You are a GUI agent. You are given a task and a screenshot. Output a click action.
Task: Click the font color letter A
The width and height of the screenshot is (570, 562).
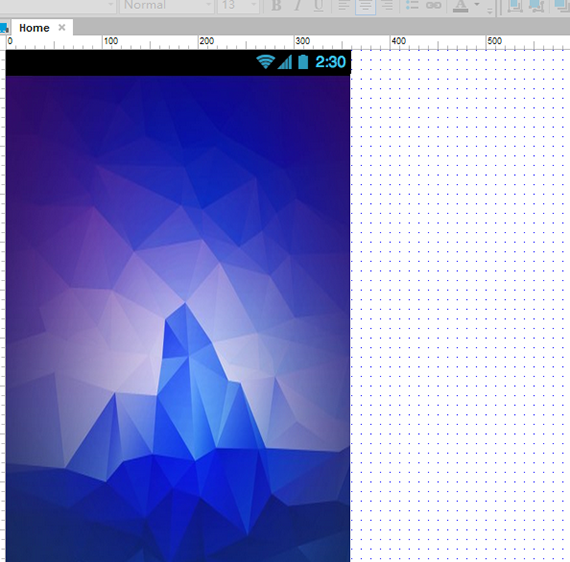point(461,6)
